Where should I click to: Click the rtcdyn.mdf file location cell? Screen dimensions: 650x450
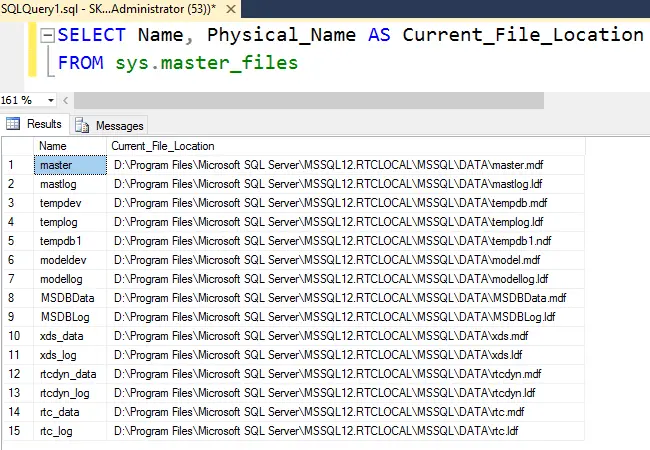click(346, 374)
